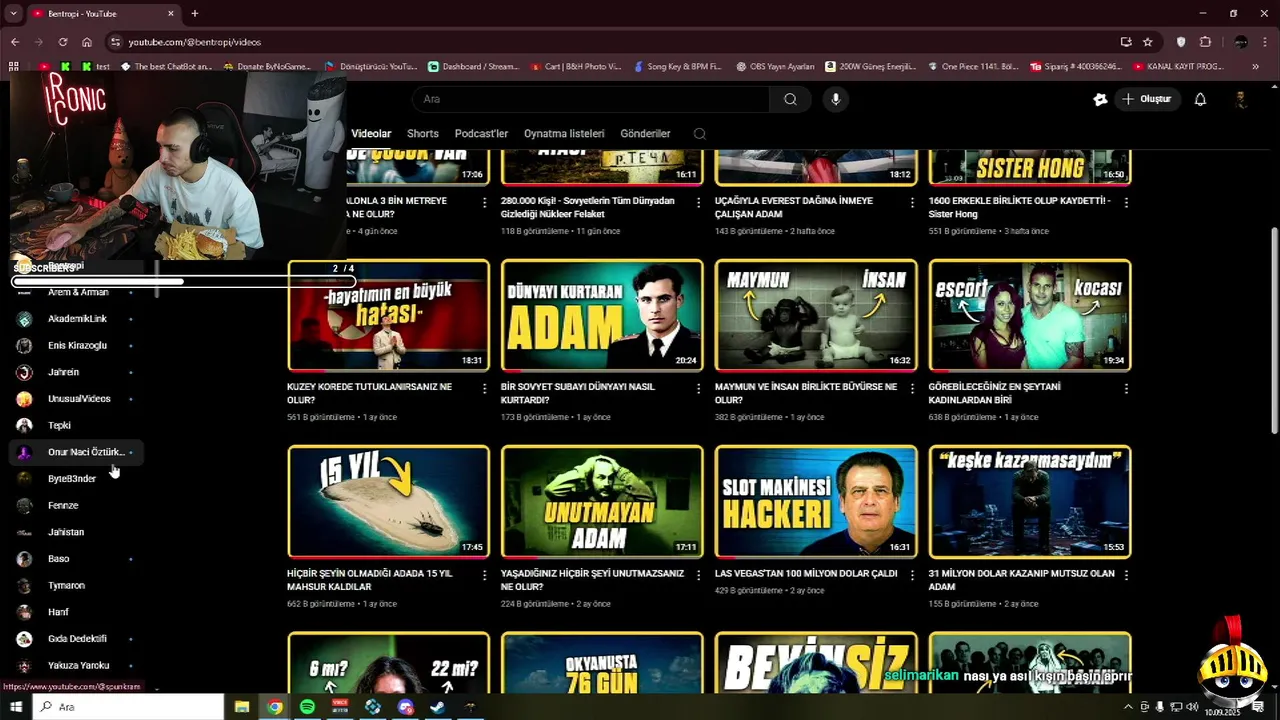Open more options for 1600 ERKEKLE video

tap(1126, 202)
